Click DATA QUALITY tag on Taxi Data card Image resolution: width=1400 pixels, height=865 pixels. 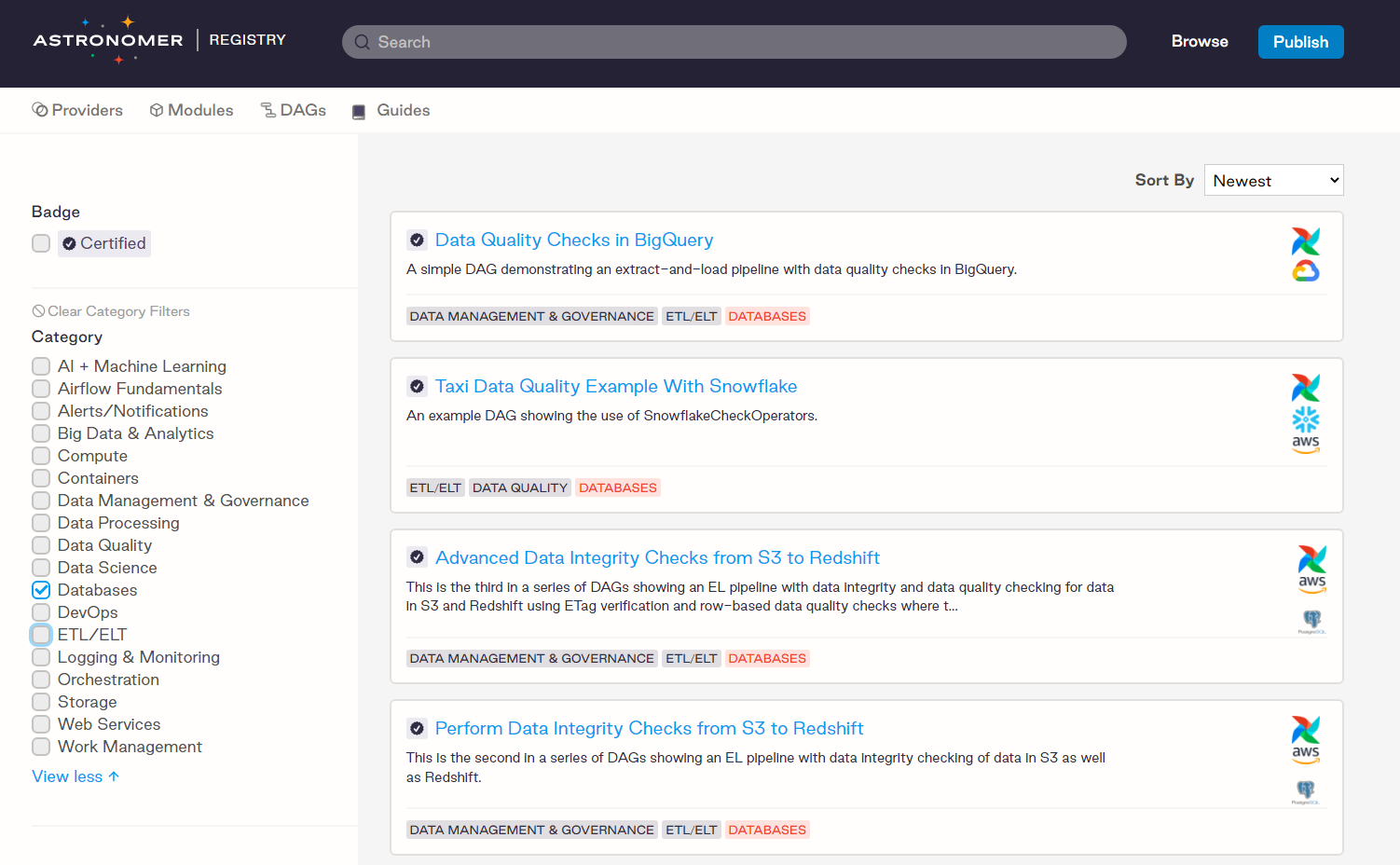tap(519, 487)
